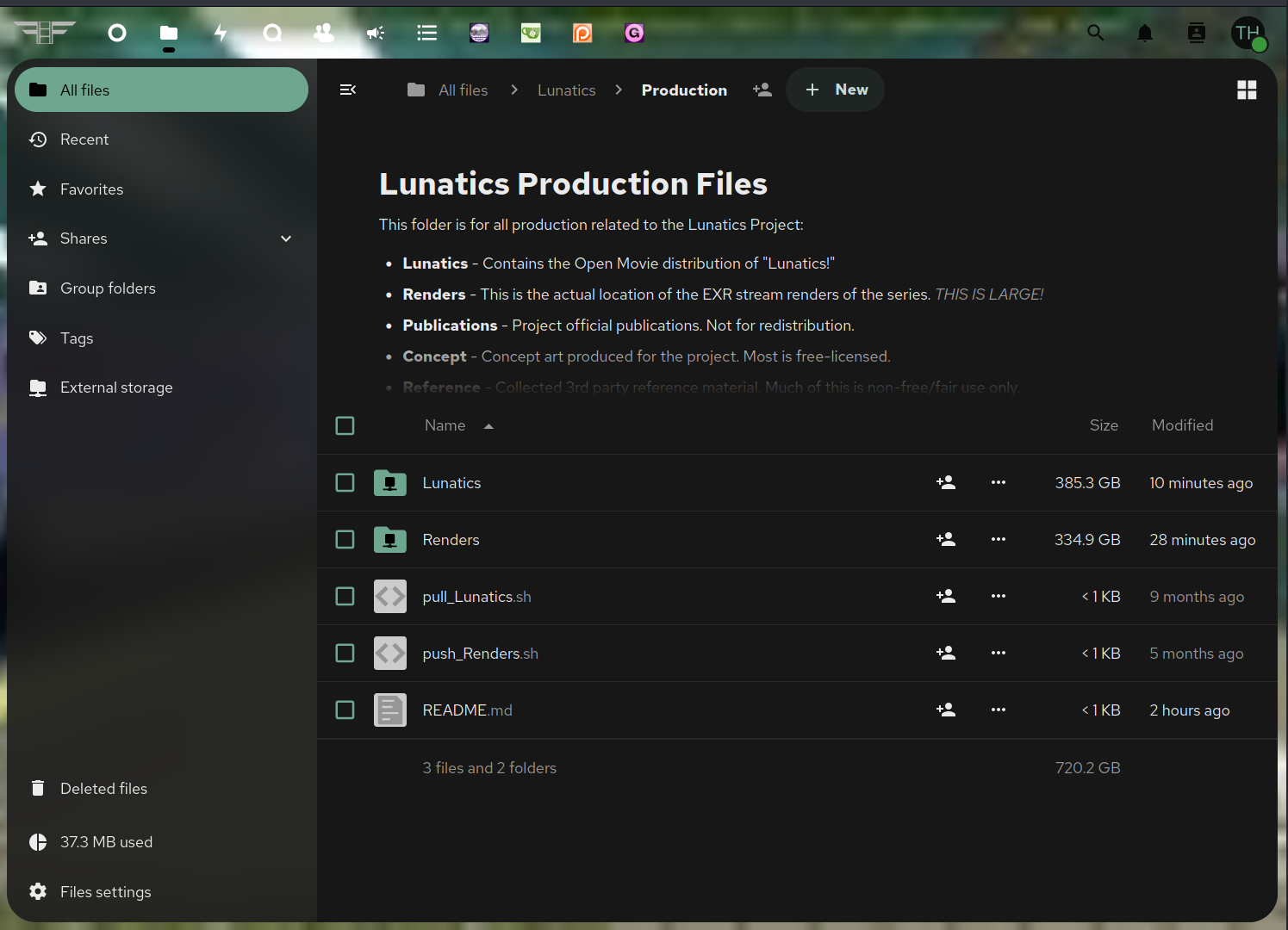Check the select-all files checkbox
The height and width of the screenshot is (930, 1288).
[345, 425]
